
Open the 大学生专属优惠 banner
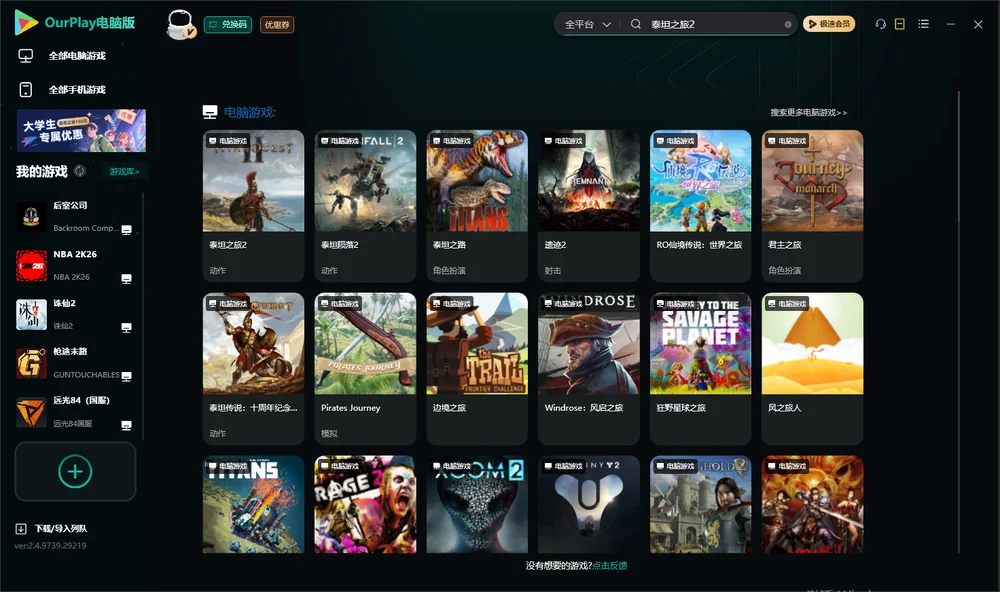[81, 130]
